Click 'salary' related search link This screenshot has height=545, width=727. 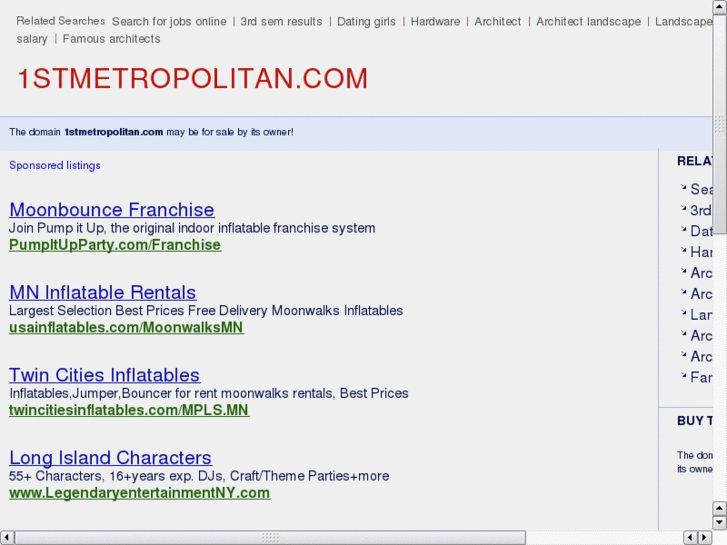coord(32,38)
